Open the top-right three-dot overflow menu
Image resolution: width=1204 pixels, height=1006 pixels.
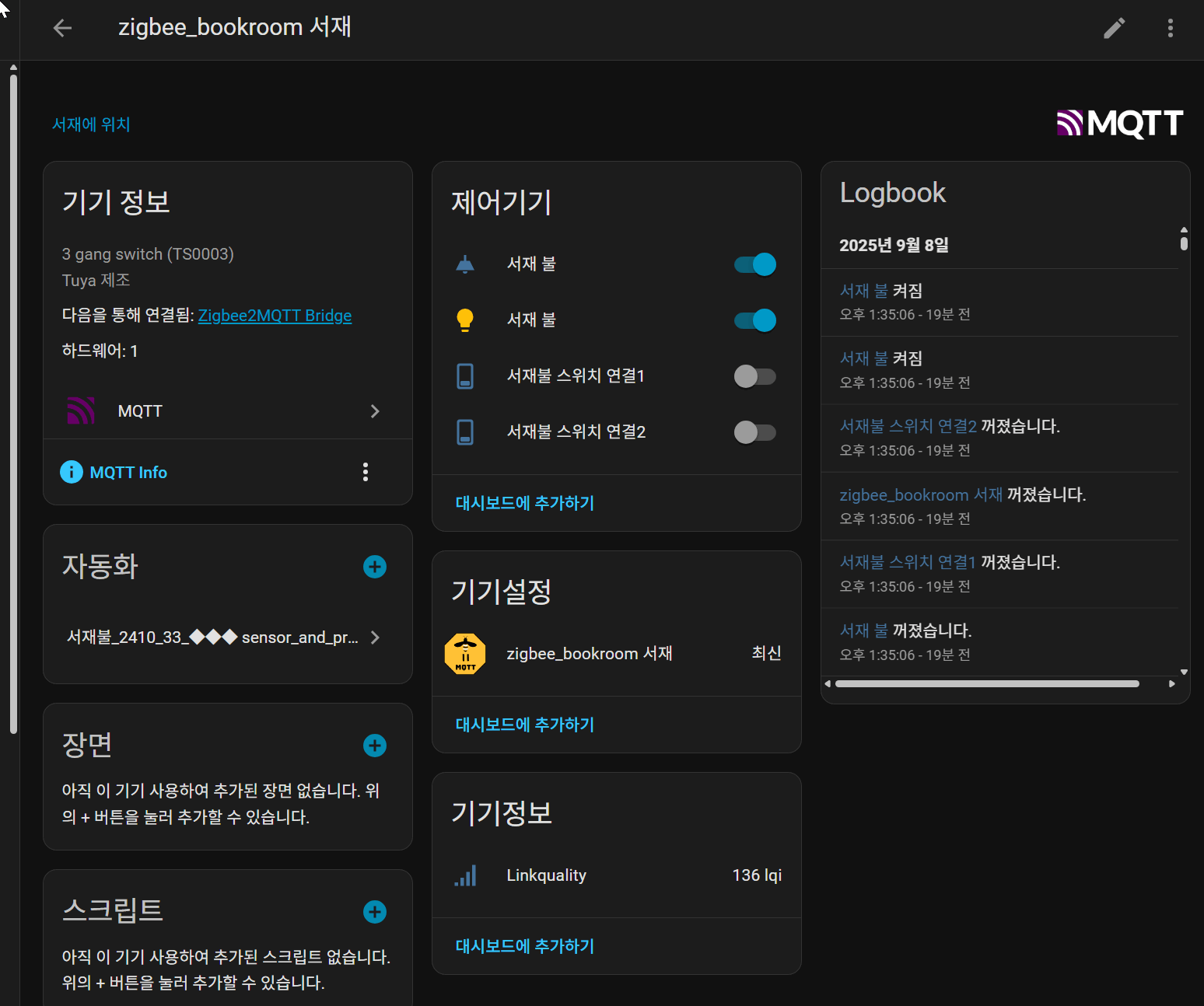tap(1170, 28)
